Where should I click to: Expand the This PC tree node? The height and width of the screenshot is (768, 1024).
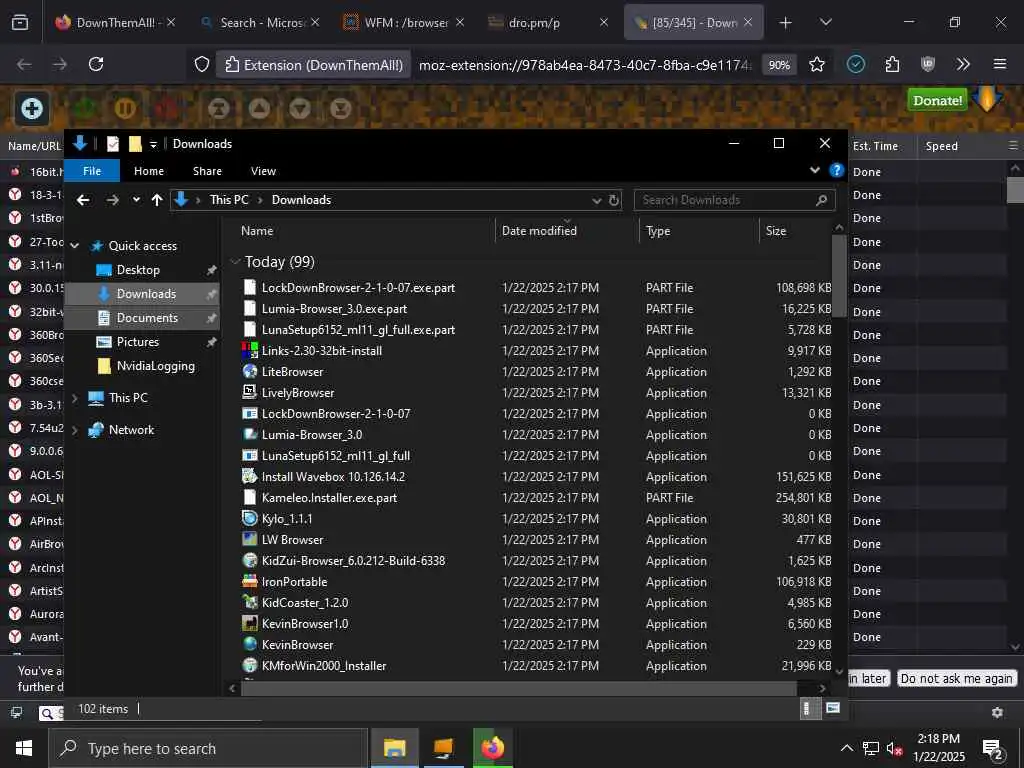point(74,398)
